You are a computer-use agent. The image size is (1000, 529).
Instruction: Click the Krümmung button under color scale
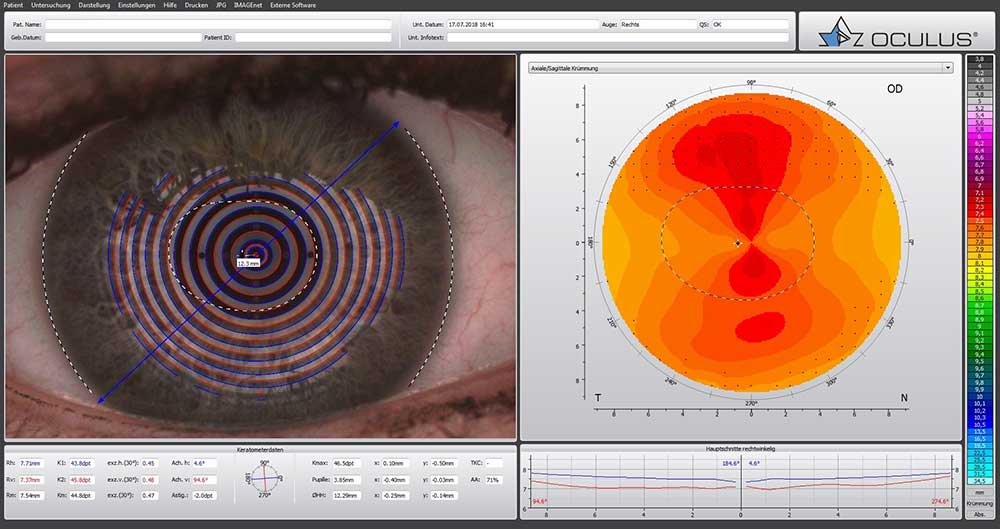coord(979,503)
